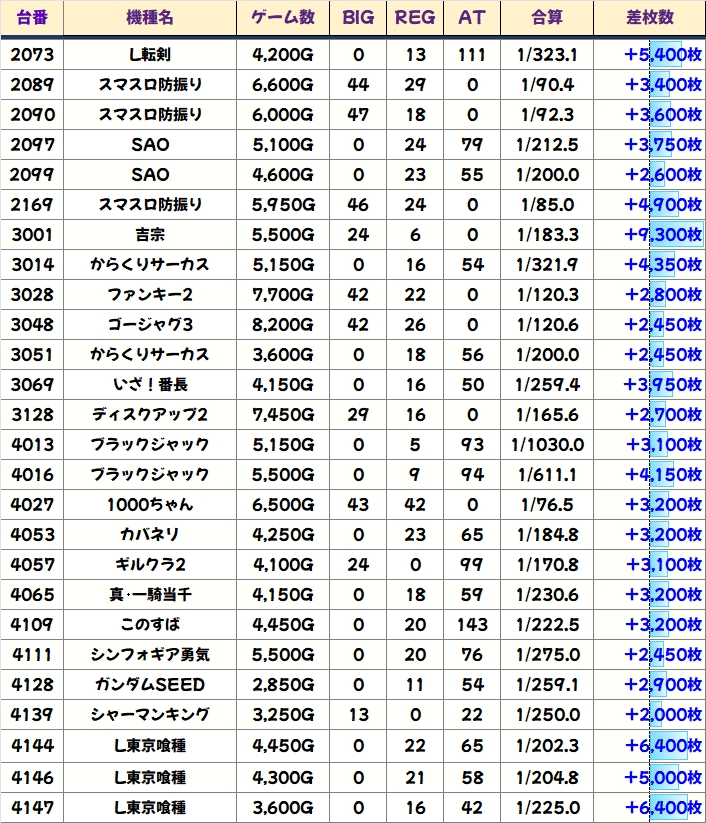Click the AT column header
The height and width of the screenshot is (823, 706).
(472, 18)
